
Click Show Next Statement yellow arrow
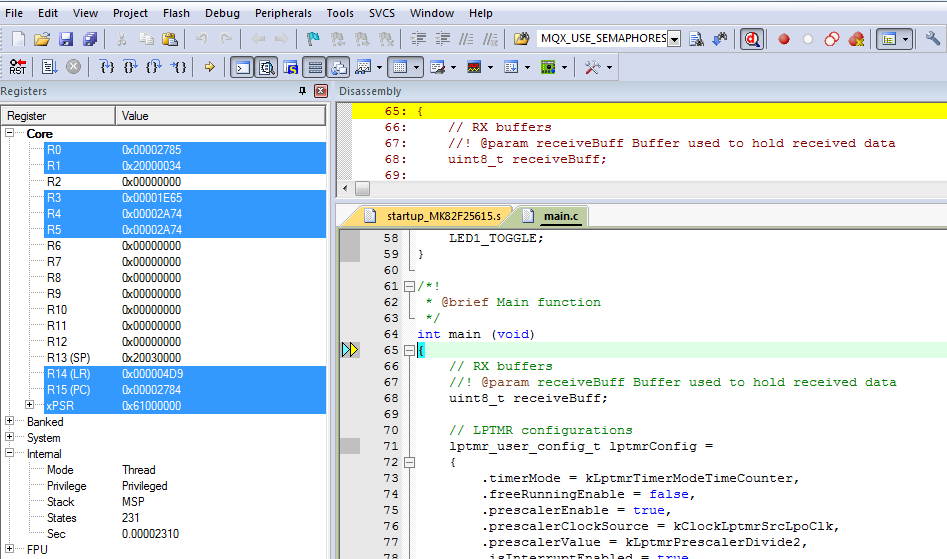click(209, 67)
